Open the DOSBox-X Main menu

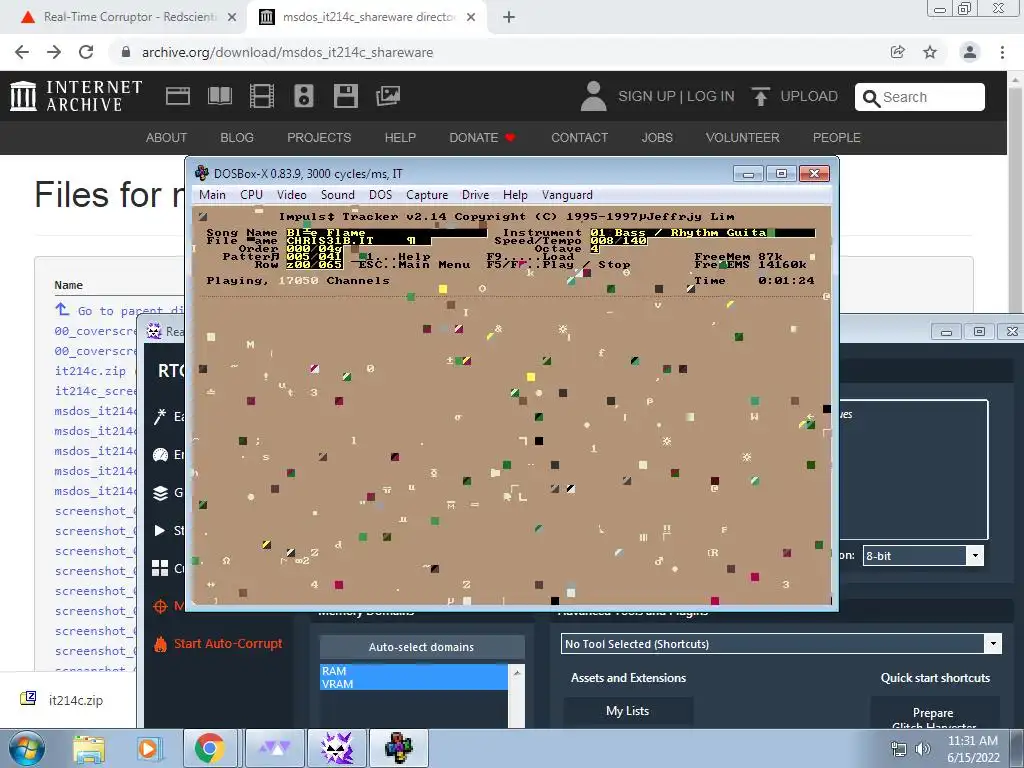tap(212, 195)
